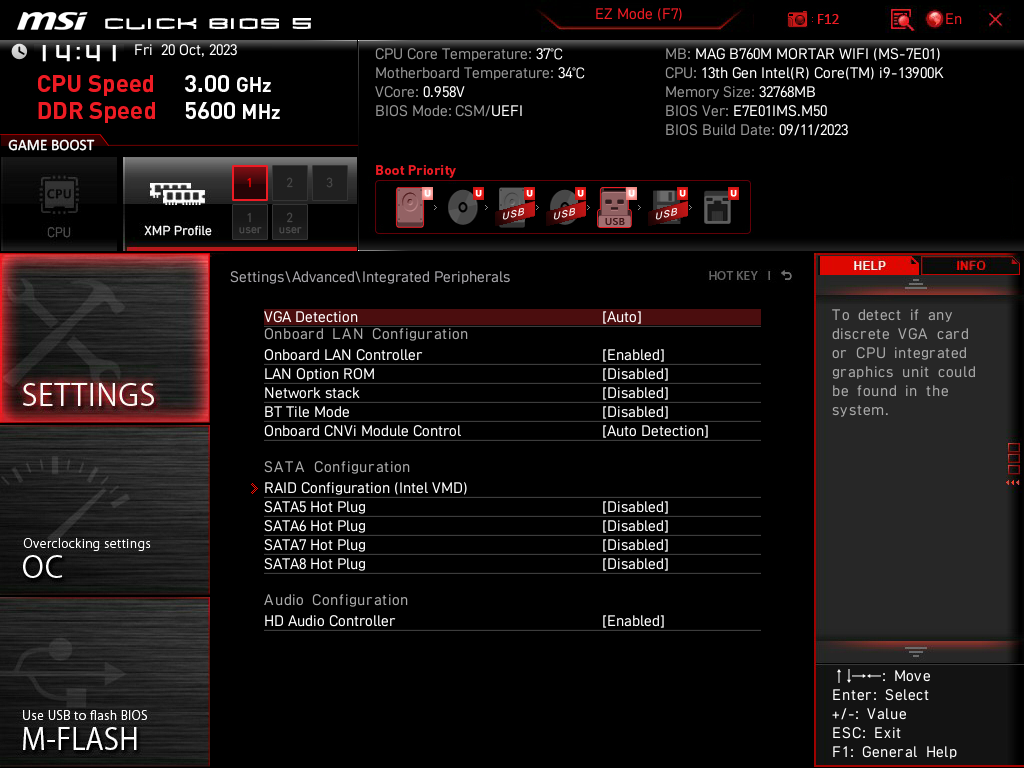Click the help panel top collapse handle
This screenshot has width=1024, height=768.
click(x=916, y=284)
